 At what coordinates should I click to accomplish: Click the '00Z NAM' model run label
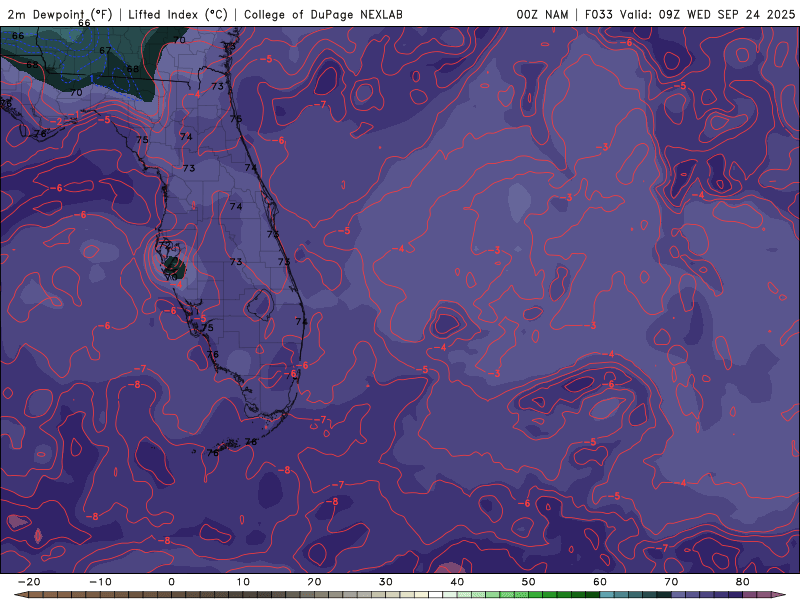542,14
